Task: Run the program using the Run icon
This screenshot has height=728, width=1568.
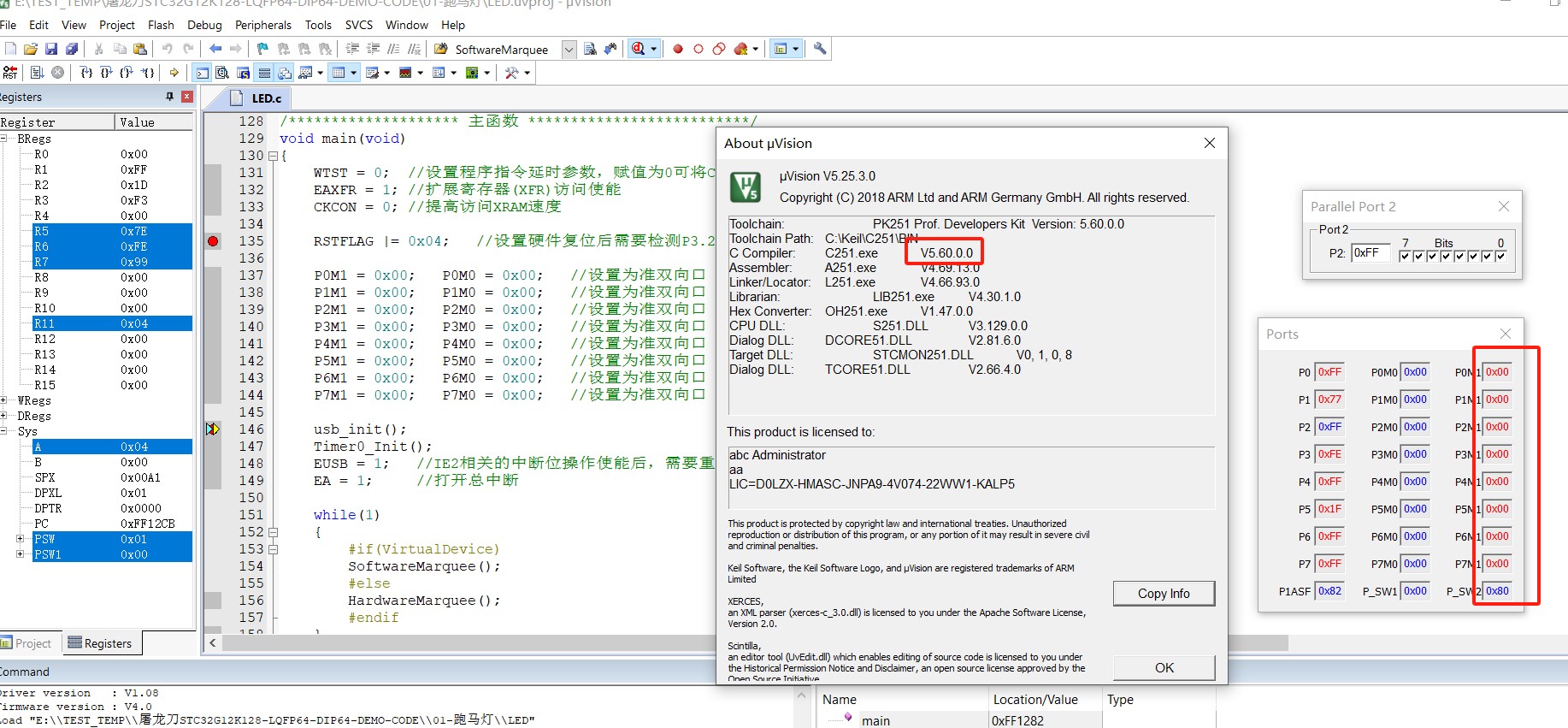Action: tap(37, 73)
